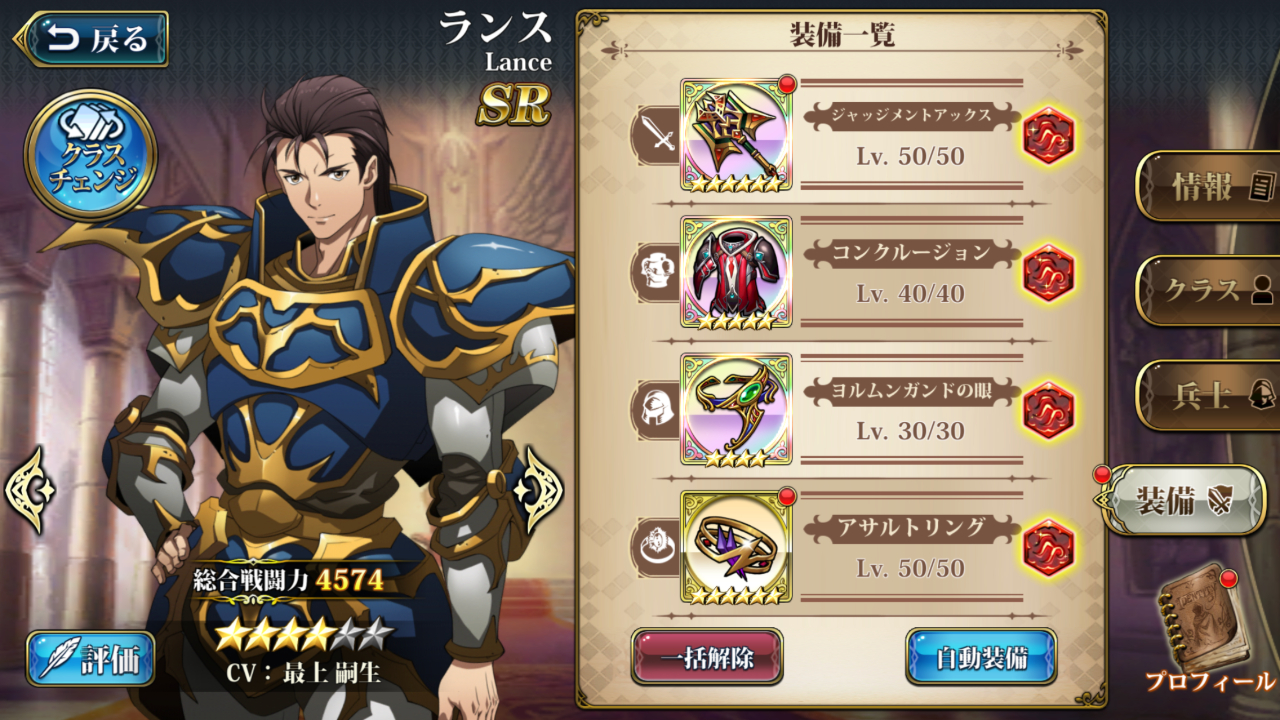Show the previous character with left arrow
The height and width of the screenshot is (720, 1280).
(30, 490)
